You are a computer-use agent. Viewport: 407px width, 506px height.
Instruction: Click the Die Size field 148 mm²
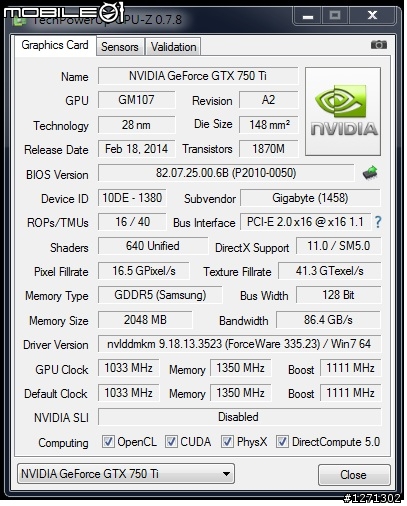tap(269, 125)
